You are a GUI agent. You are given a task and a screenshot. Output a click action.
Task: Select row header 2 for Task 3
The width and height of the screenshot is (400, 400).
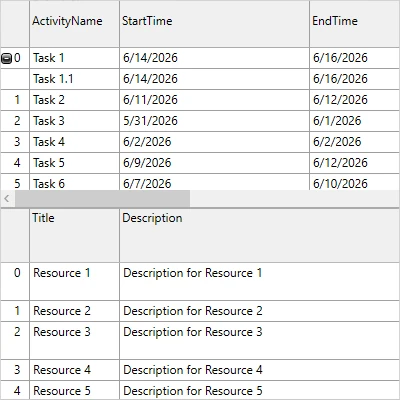pyautogui.click(x=15, y=121)
